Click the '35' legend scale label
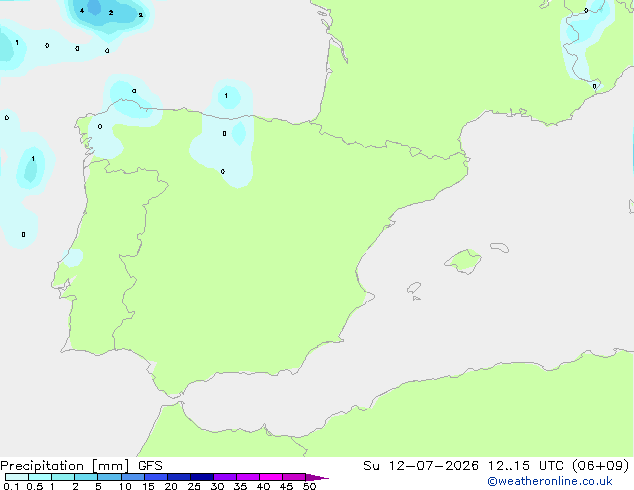Viewport: 634px width, 490px height. (x=240, y=486)
